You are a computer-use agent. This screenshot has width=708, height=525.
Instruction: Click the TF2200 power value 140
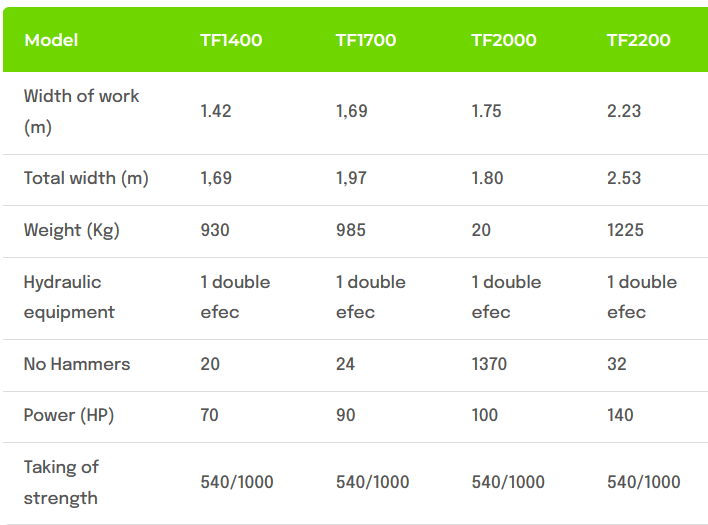(x=620, y=415)
